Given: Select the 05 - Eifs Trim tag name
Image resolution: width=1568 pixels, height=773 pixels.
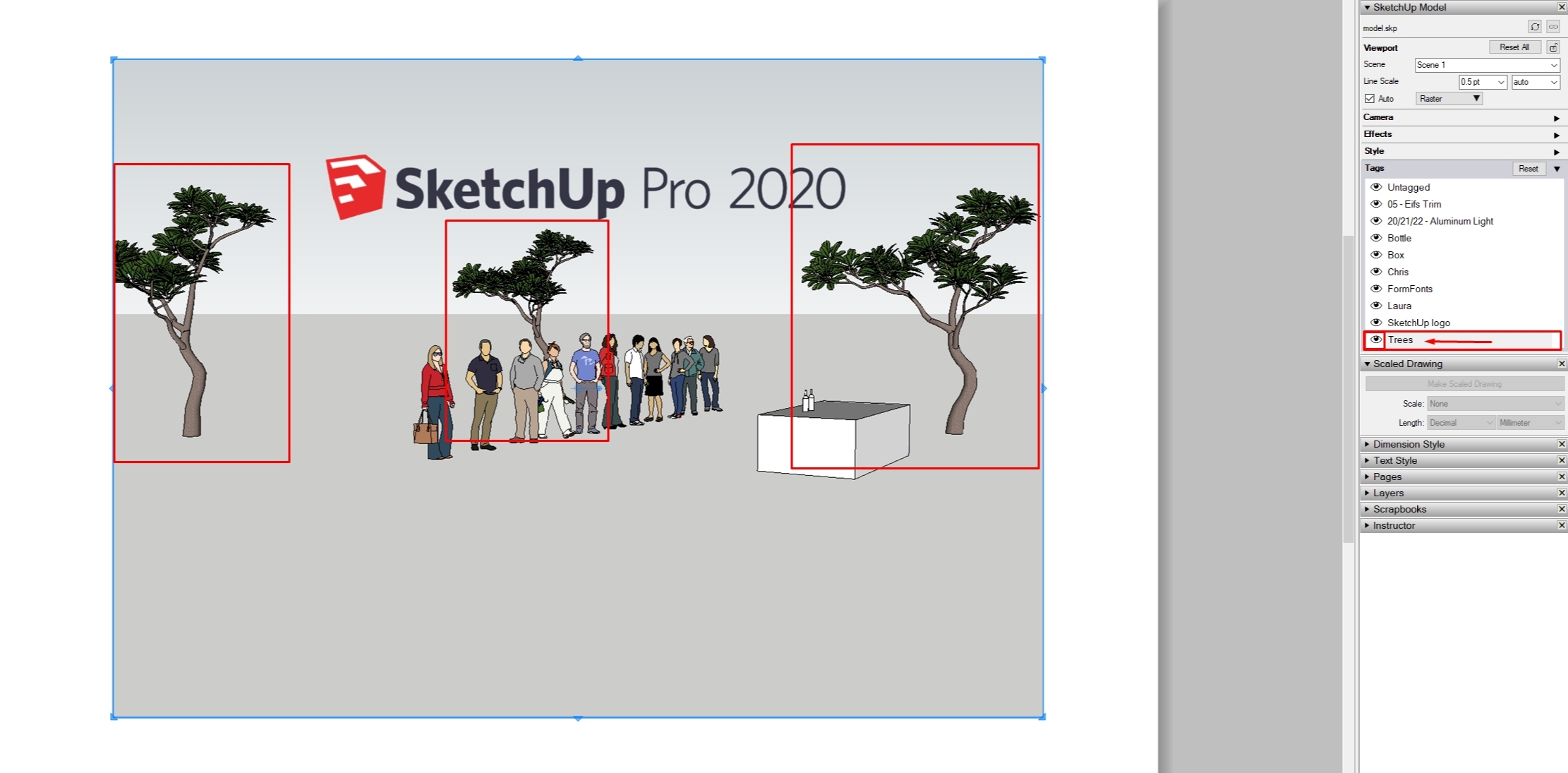Looking at the screenshot, I should point(1414,204).
